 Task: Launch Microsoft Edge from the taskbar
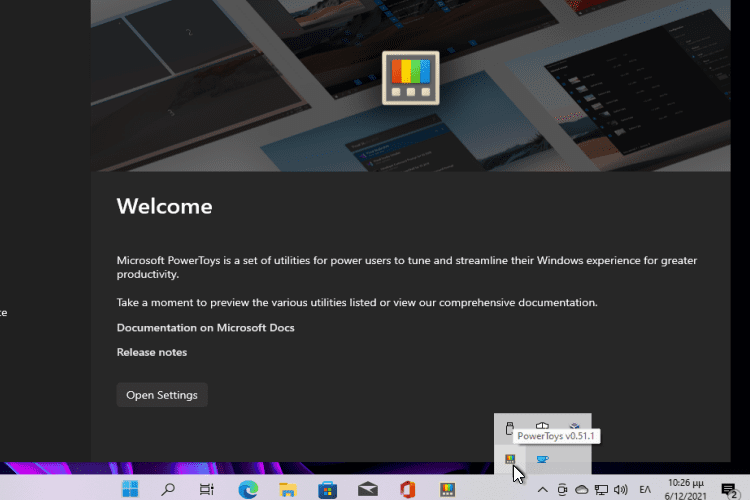click(x=248, y=489)
